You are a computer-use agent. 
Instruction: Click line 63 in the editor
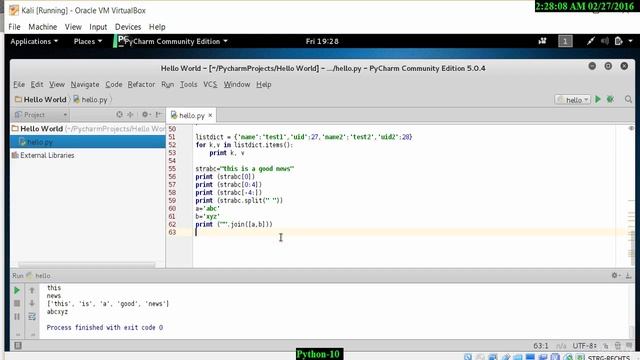click(408, 232)
